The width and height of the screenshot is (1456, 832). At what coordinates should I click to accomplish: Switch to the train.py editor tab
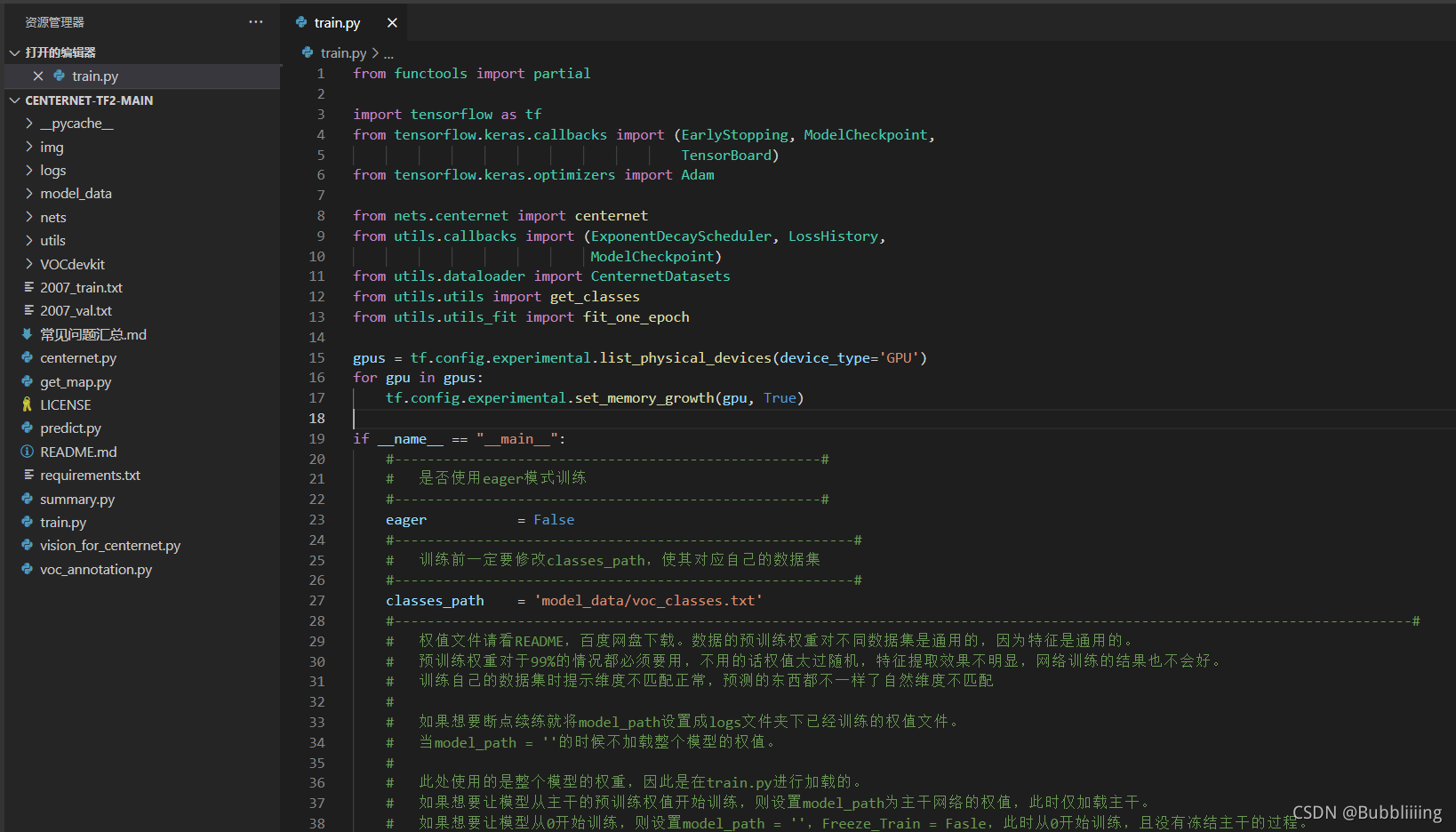coord(337,23)
